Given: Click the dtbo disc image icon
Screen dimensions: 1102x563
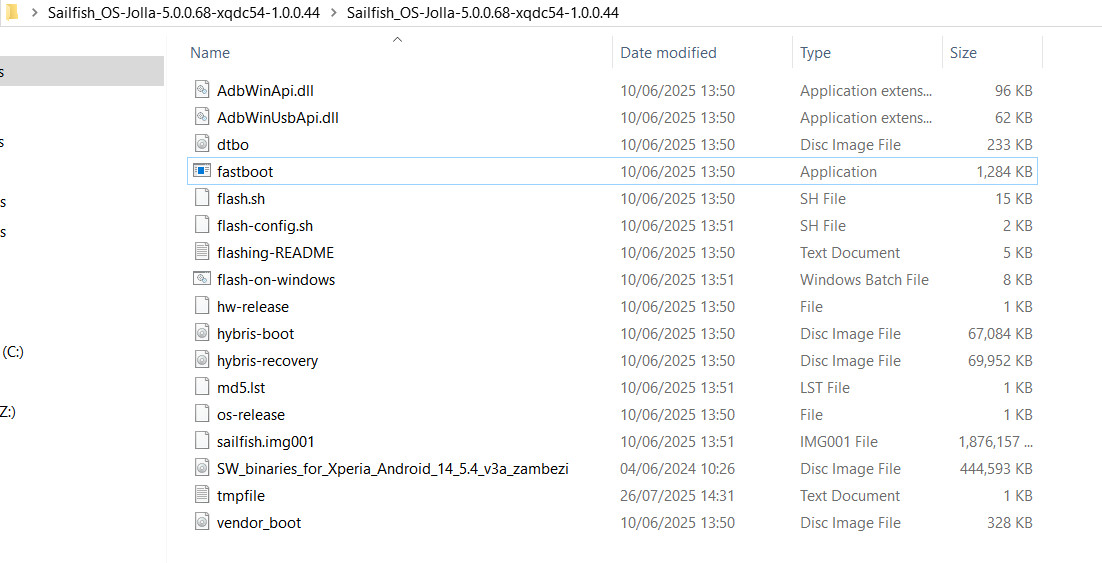Looking at the screenshot, I should click(201, 145).
